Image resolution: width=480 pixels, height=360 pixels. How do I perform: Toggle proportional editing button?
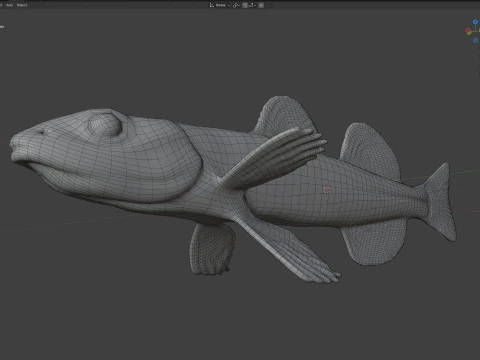(x=261, y=5)
